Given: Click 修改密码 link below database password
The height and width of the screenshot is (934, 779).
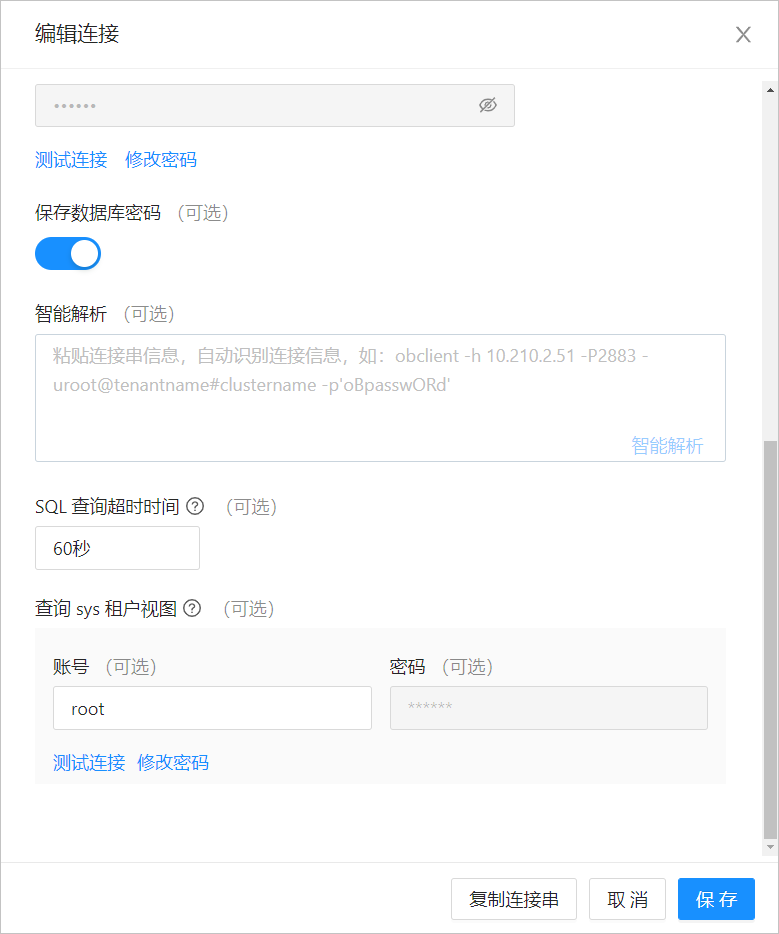Looking at the screenshot, I should [x=161, y=159].
